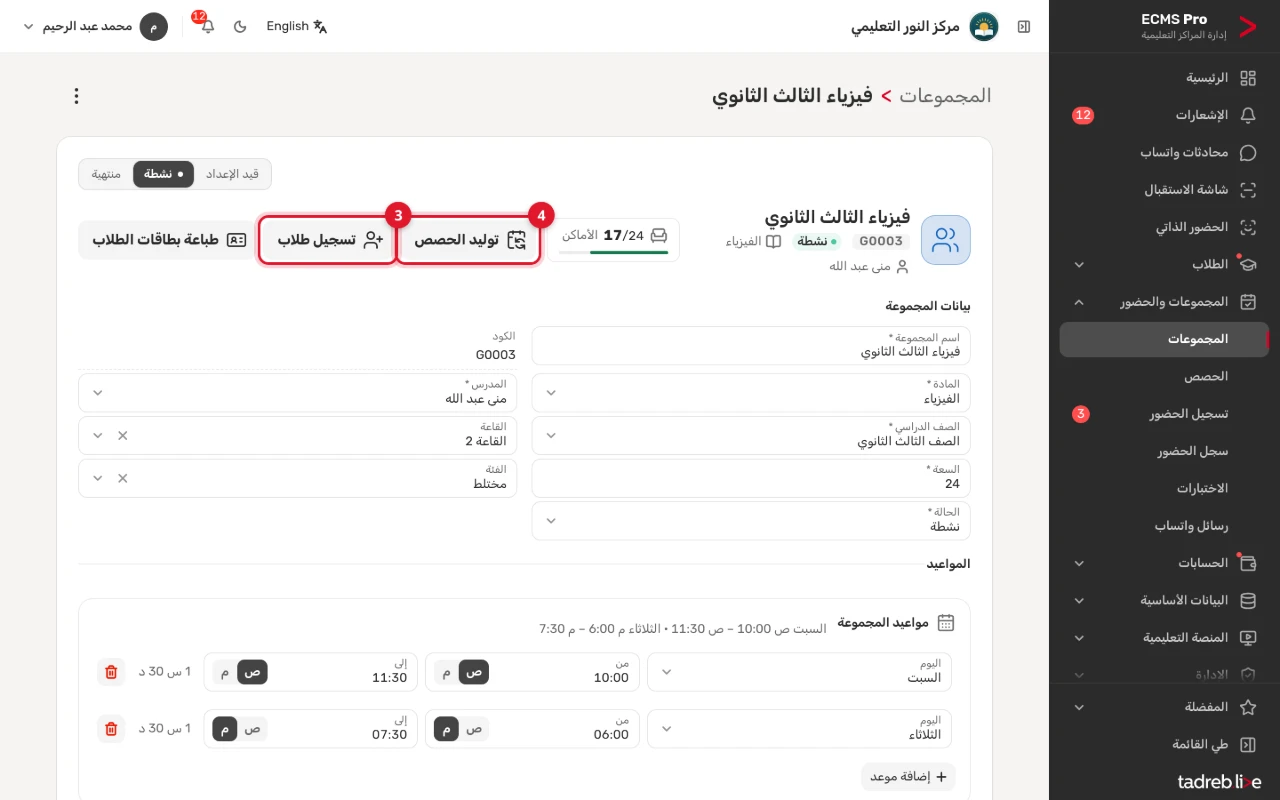Click تسجيل طلاب button
The height and width of the screenshot is (800, 1280).
[328, 240]
